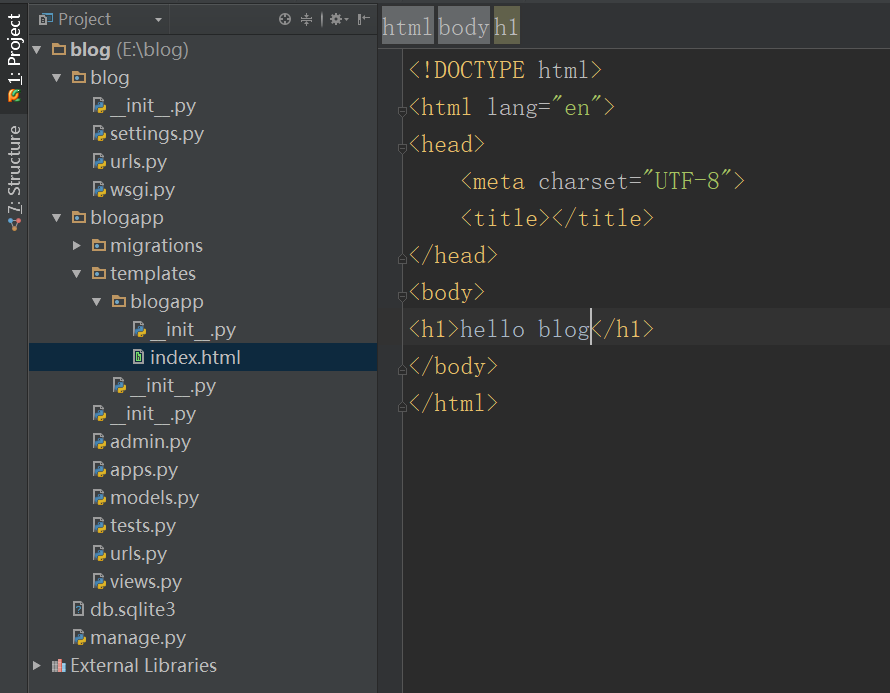890x693 pixels.
Task: Open the Project panel settings gear
Action: click(x=339, y=19)
